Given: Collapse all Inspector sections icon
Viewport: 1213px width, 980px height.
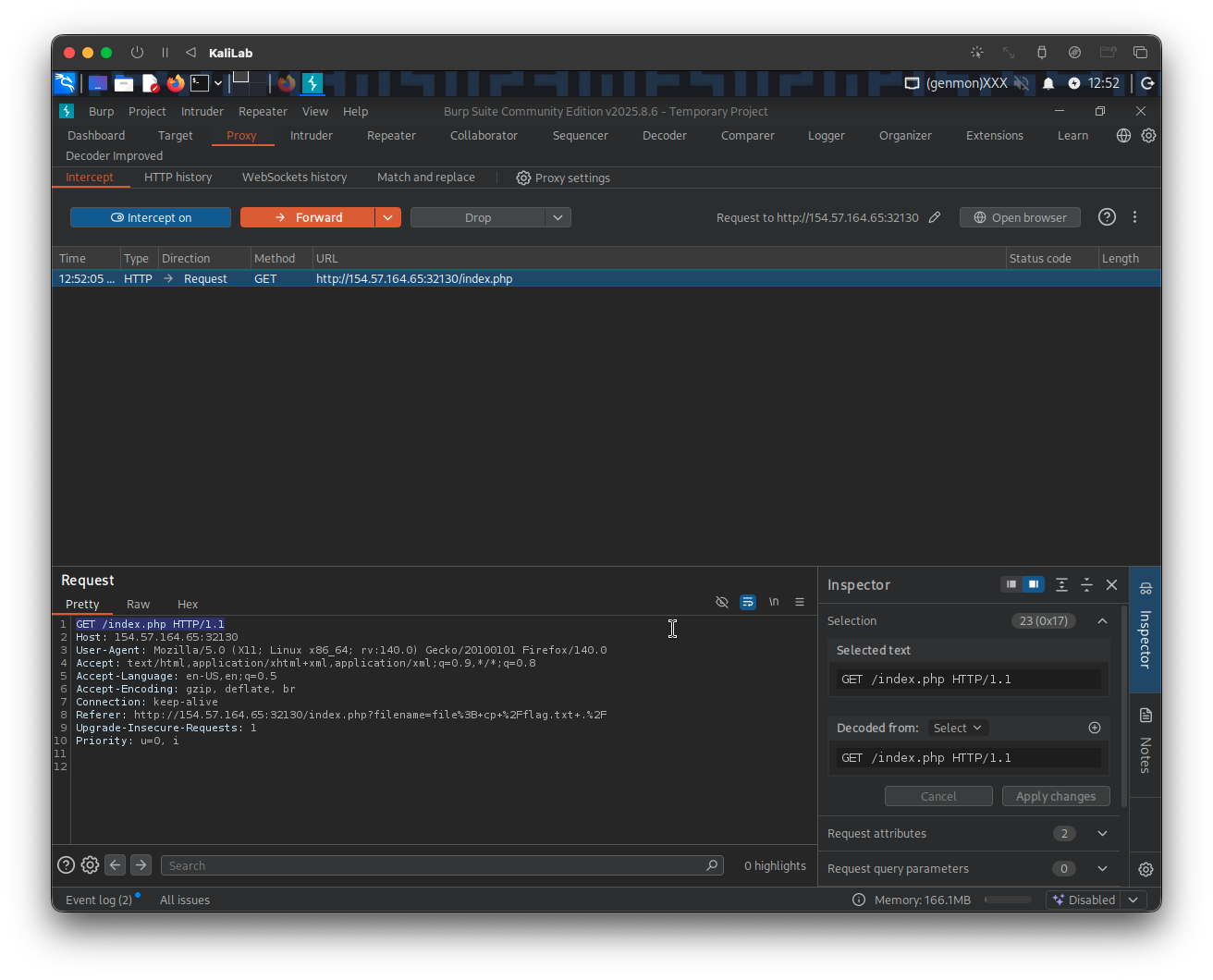Looking at the screenshot, I should coord(1086,584).
